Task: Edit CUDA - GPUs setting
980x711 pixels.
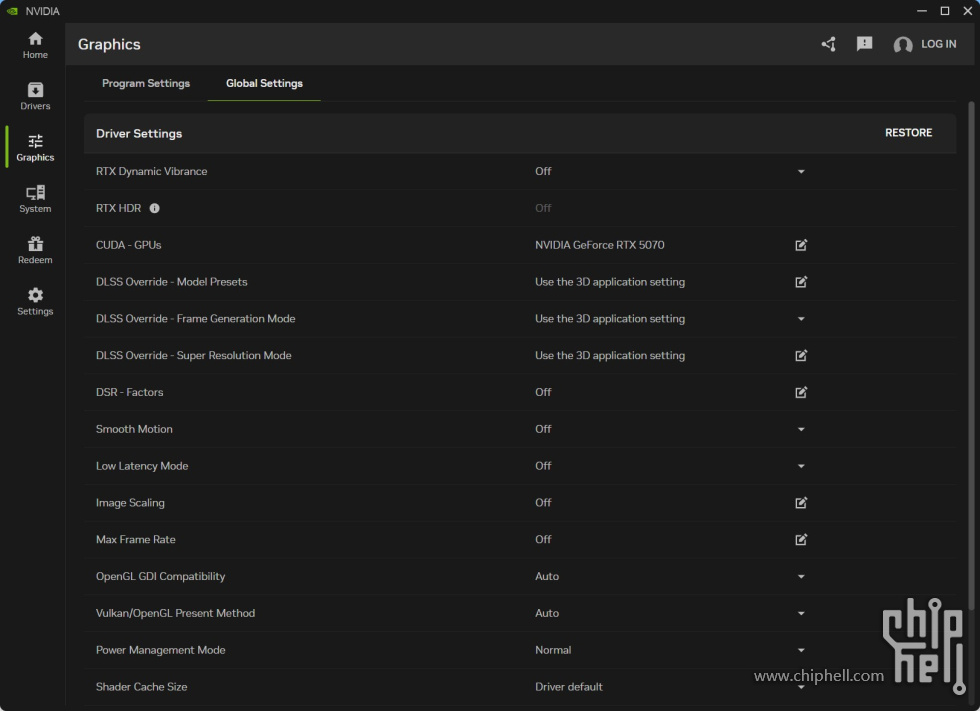Action: pos(801,245)
